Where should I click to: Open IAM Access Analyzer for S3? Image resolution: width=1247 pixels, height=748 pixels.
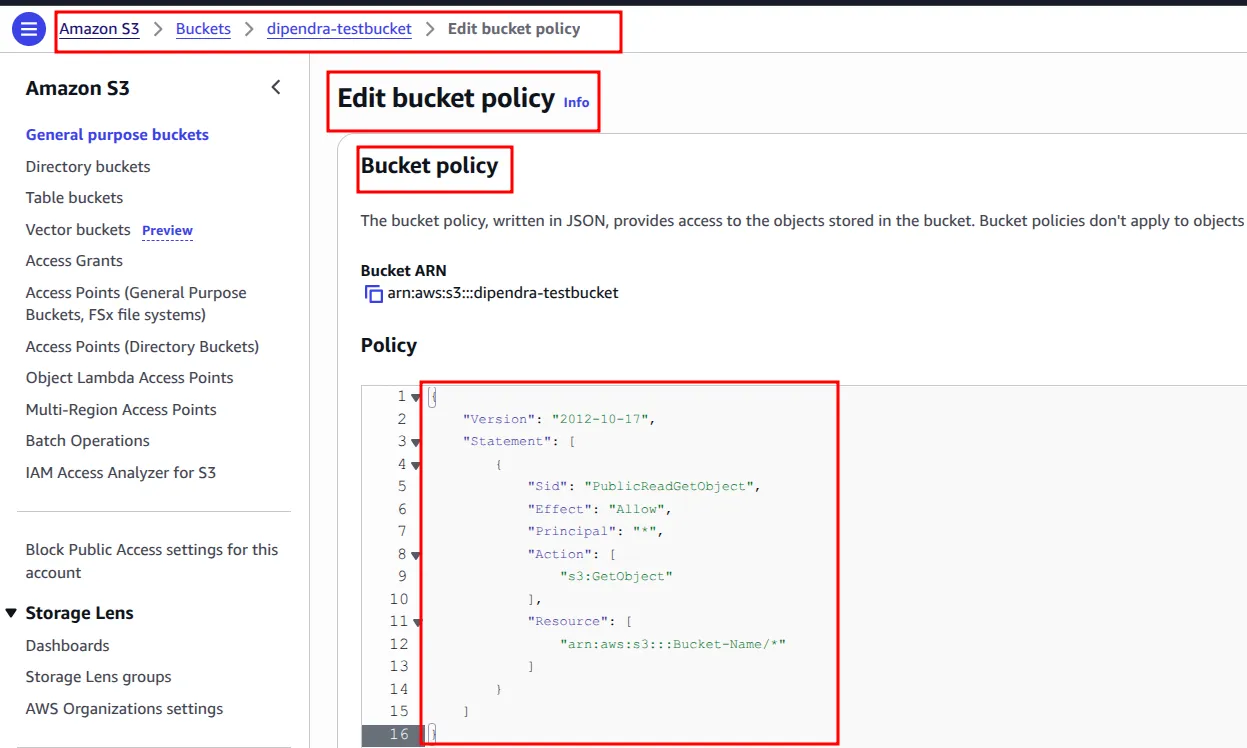(120, 473)
